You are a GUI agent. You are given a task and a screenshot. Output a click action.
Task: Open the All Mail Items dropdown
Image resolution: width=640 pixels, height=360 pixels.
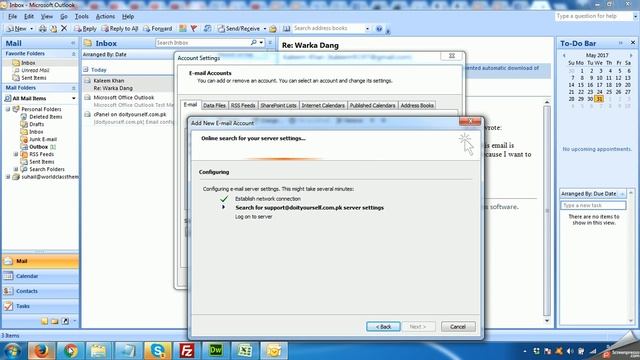[x=73, y=98]
